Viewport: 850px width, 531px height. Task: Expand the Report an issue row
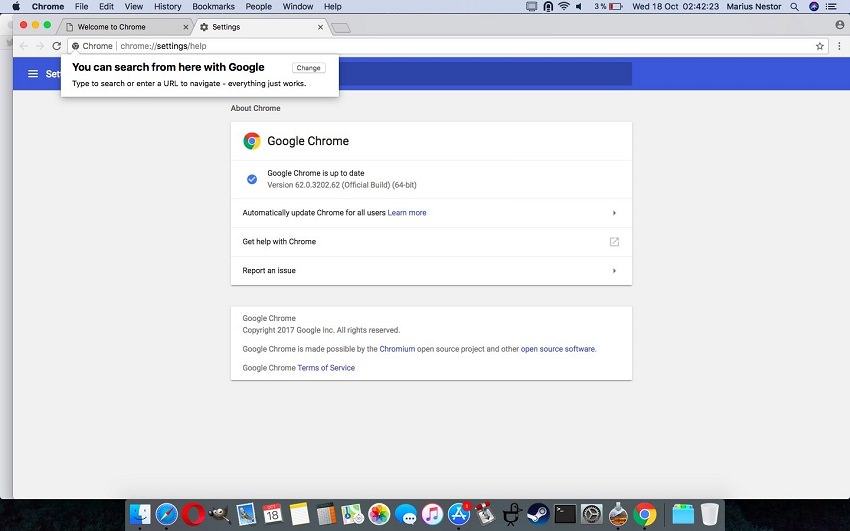[614, 271]
